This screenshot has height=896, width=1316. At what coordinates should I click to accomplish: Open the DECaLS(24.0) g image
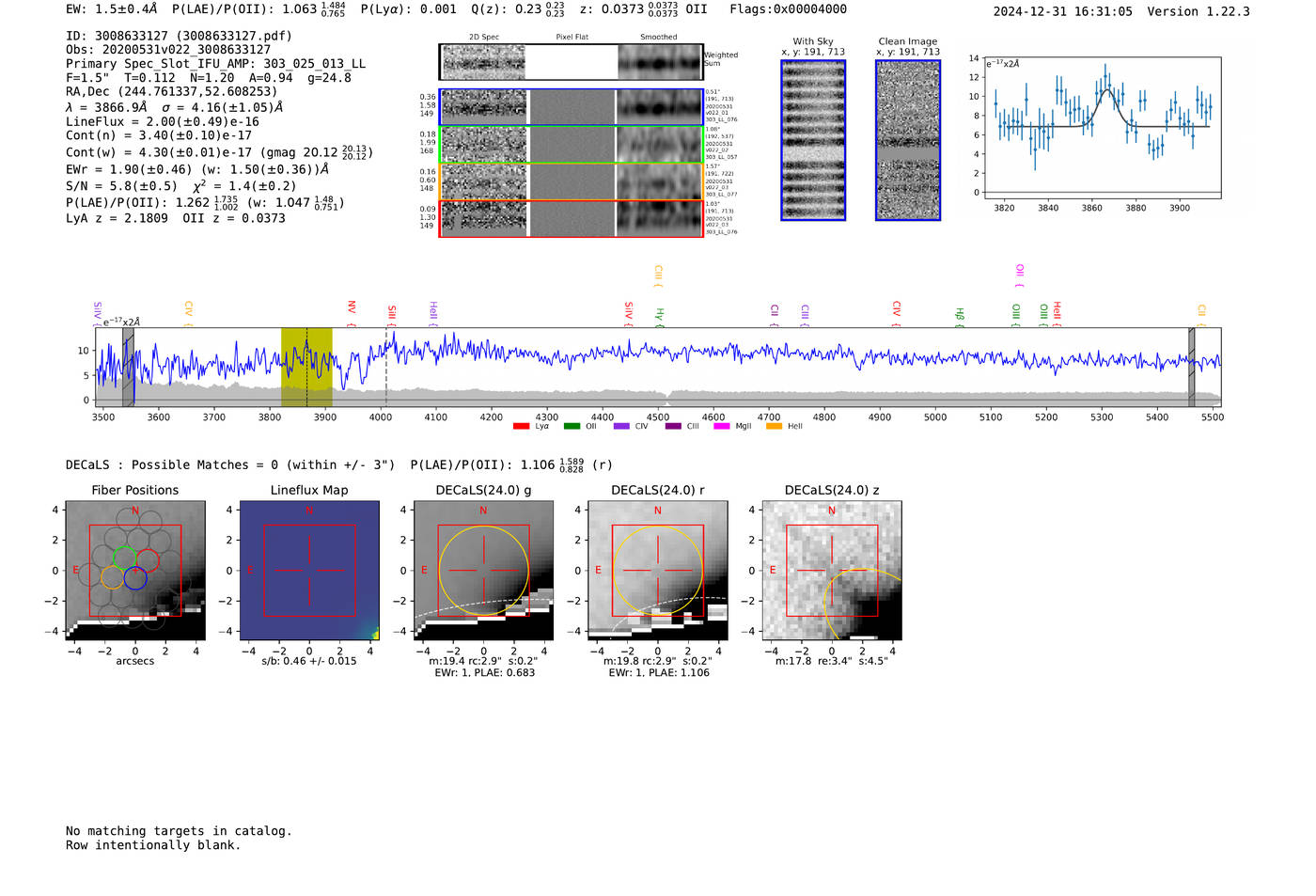(x=483, y=571)
